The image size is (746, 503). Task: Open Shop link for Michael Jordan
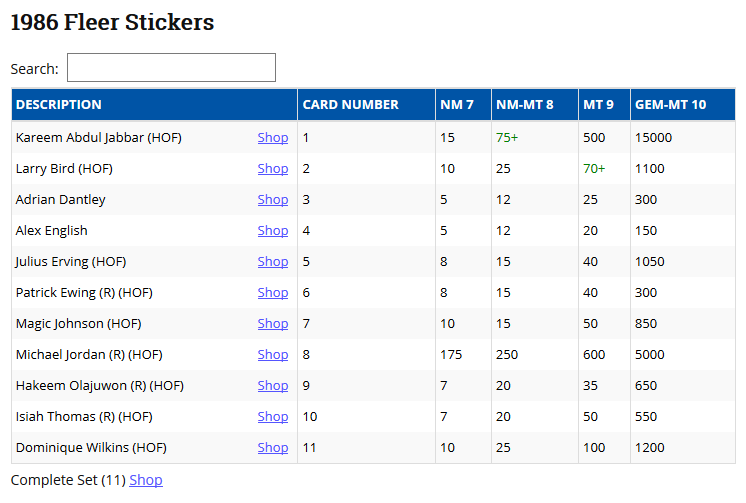(x=272, y=355)
